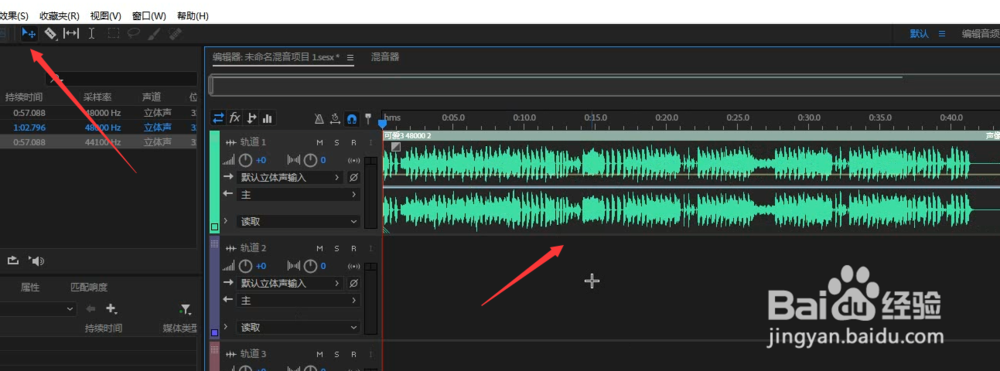Image resolution: width=1000 pixels, height=371 pixels.
Task: Toggle polarity reverse on 轨道 2
Action: [x=354, y=283]
